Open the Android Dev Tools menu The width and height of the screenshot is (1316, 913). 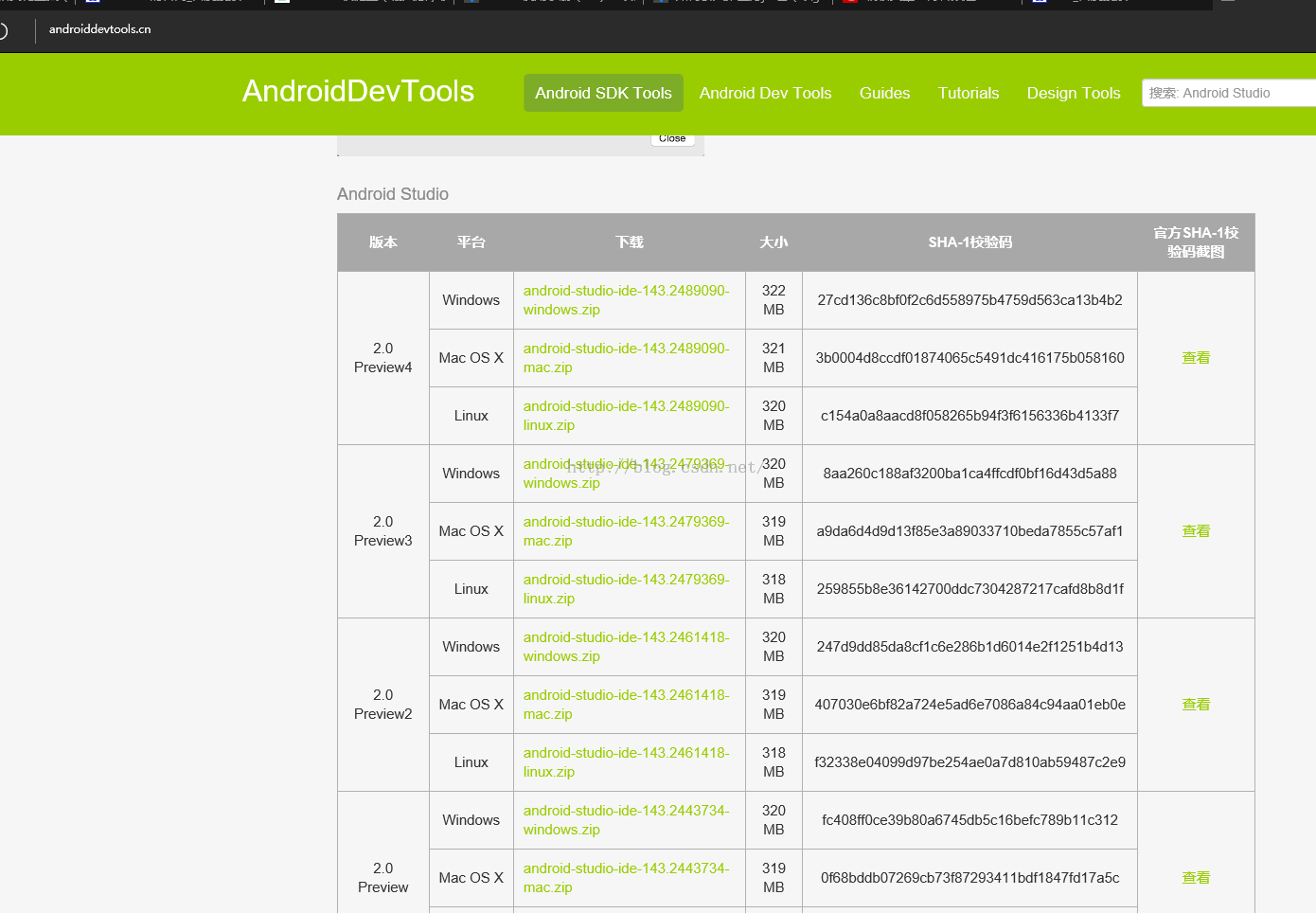(x=765, y=93)
